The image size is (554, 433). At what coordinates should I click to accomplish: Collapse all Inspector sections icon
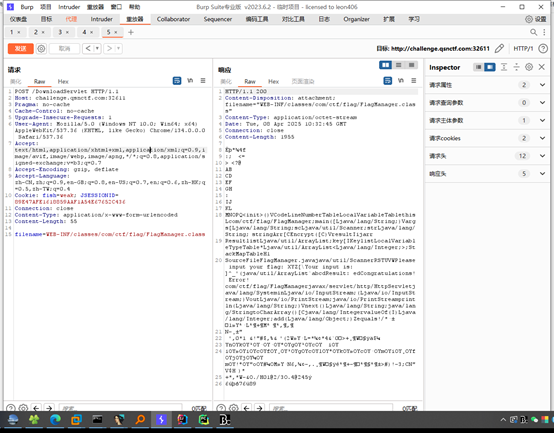517,67
